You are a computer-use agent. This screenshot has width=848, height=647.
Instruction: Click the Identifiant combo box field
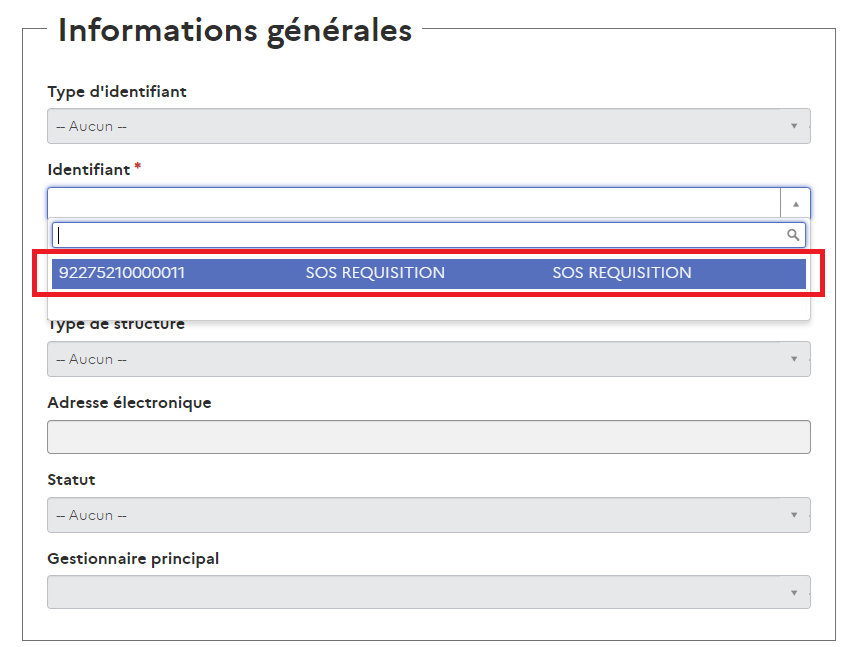[x=414, y=203]
